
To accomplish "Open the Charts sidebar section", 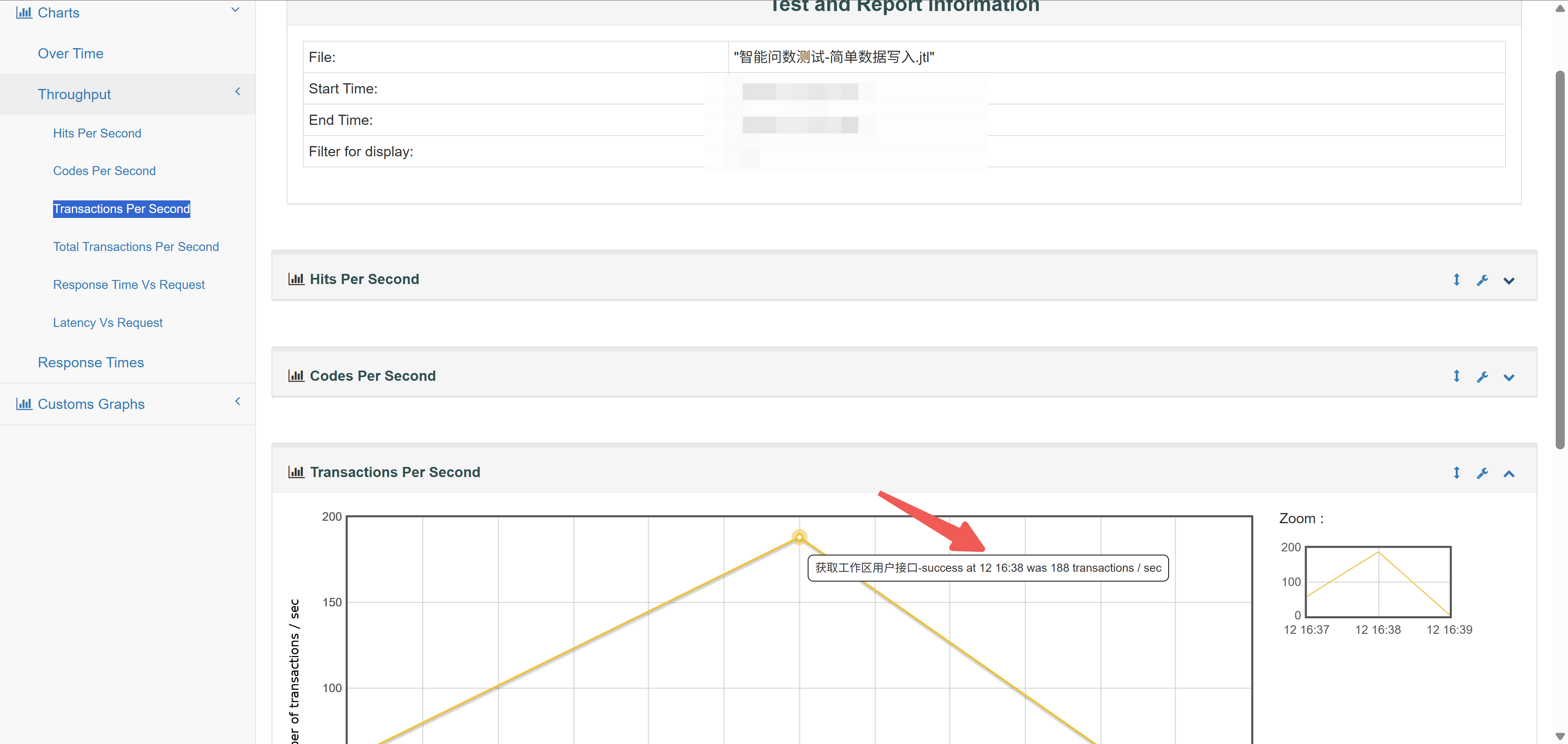I will [58, 13].
